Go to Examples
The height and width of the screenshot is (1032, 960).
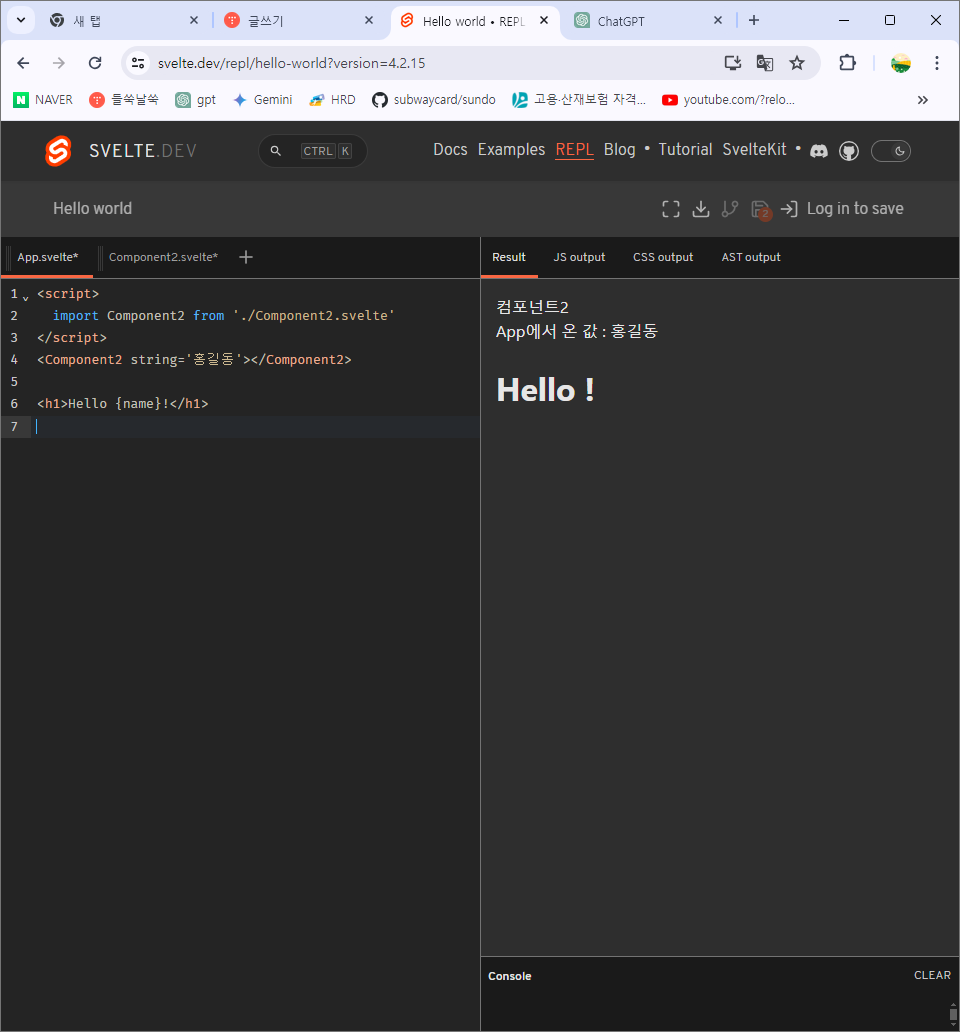[x=511, y=149]
